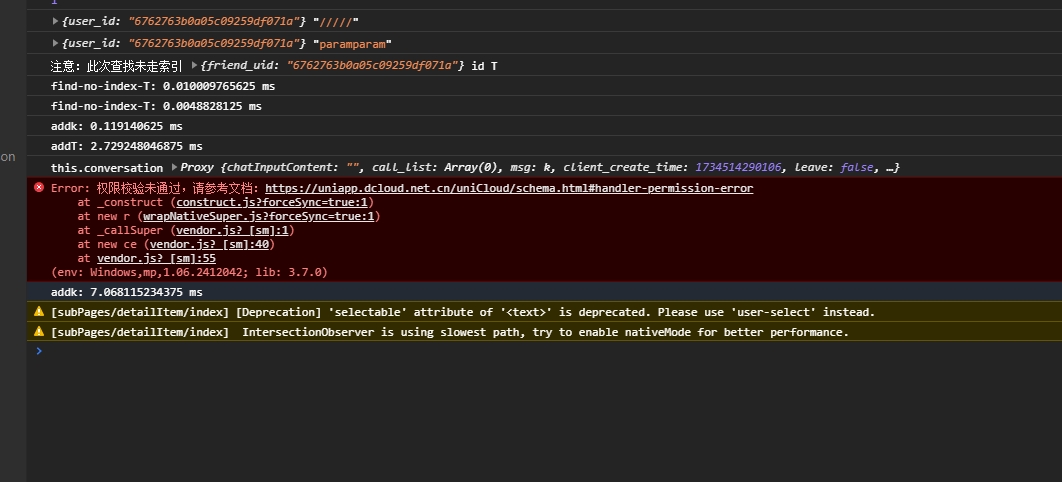Click the addT: 2.729248046875 ms log entry

click(x=126, y=146)
